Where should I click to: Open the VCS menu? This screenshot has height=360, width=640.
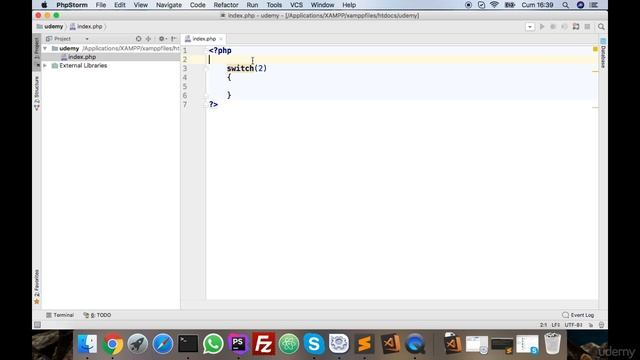[296, 5]
